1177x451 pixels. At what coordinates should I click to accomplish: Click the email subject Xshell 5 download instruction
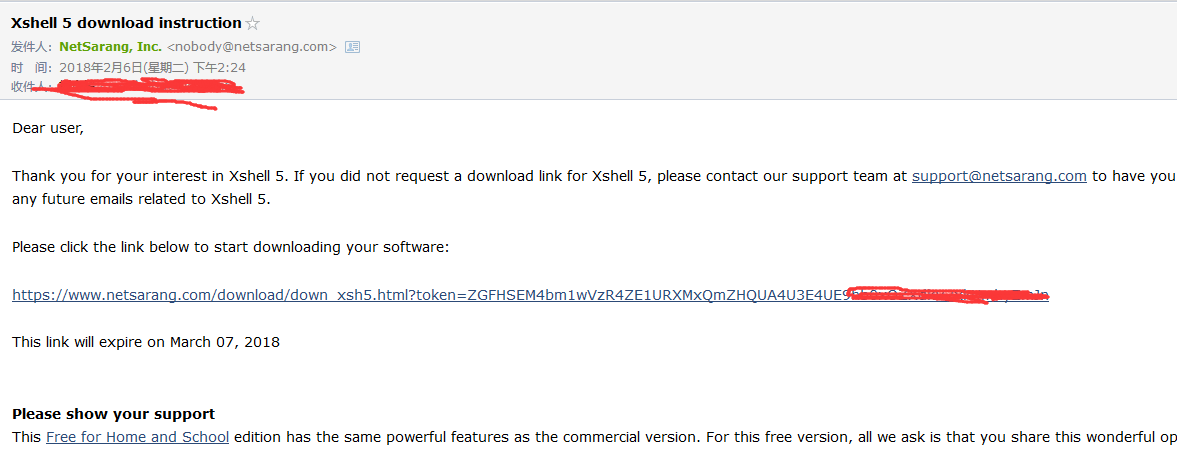(x=126, y=23)
